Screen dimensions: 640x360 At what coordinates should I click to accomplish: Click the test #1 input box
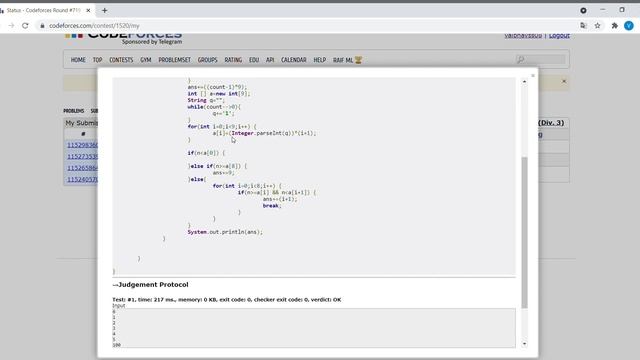[x=314, y=328]
